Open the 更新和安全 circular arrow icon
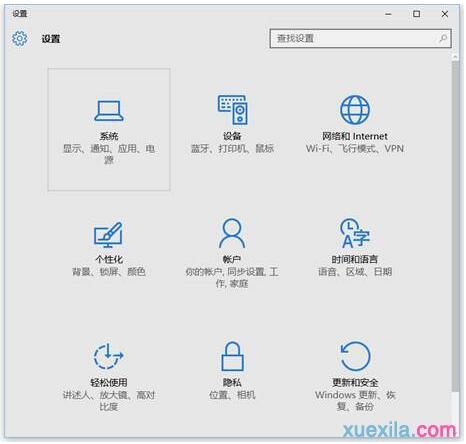Image resolution: width=466 pixels, height=444 pixels. pyautogui.click(x=355, y=356)
